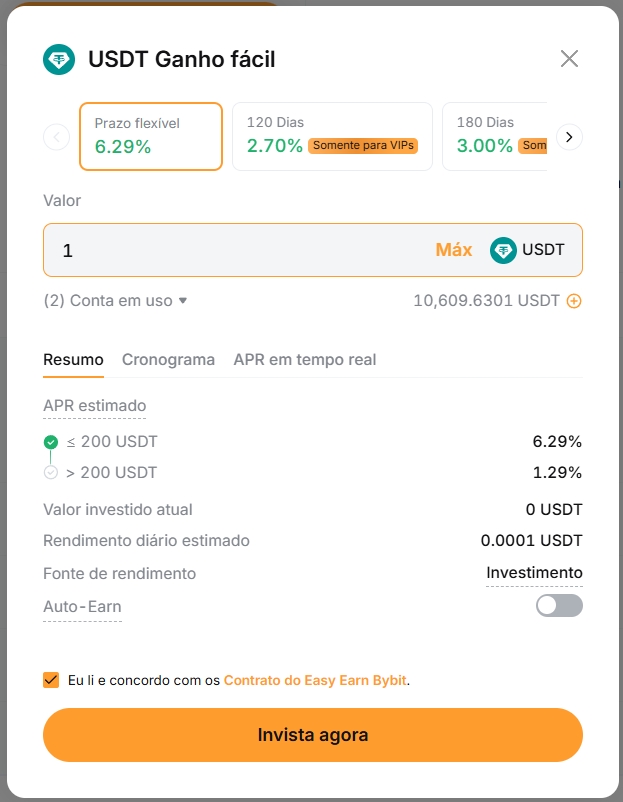Select the Prazo flexível 6.29% option

(150, 136)
